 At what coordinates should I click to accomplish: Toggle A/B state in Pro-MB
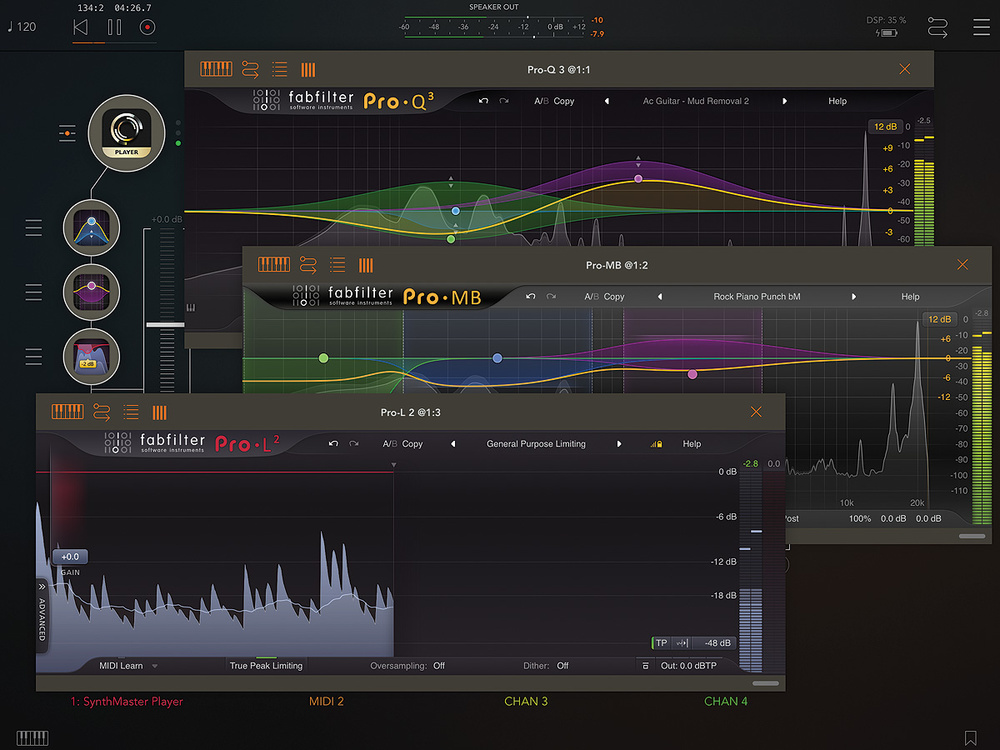(592, 297)
